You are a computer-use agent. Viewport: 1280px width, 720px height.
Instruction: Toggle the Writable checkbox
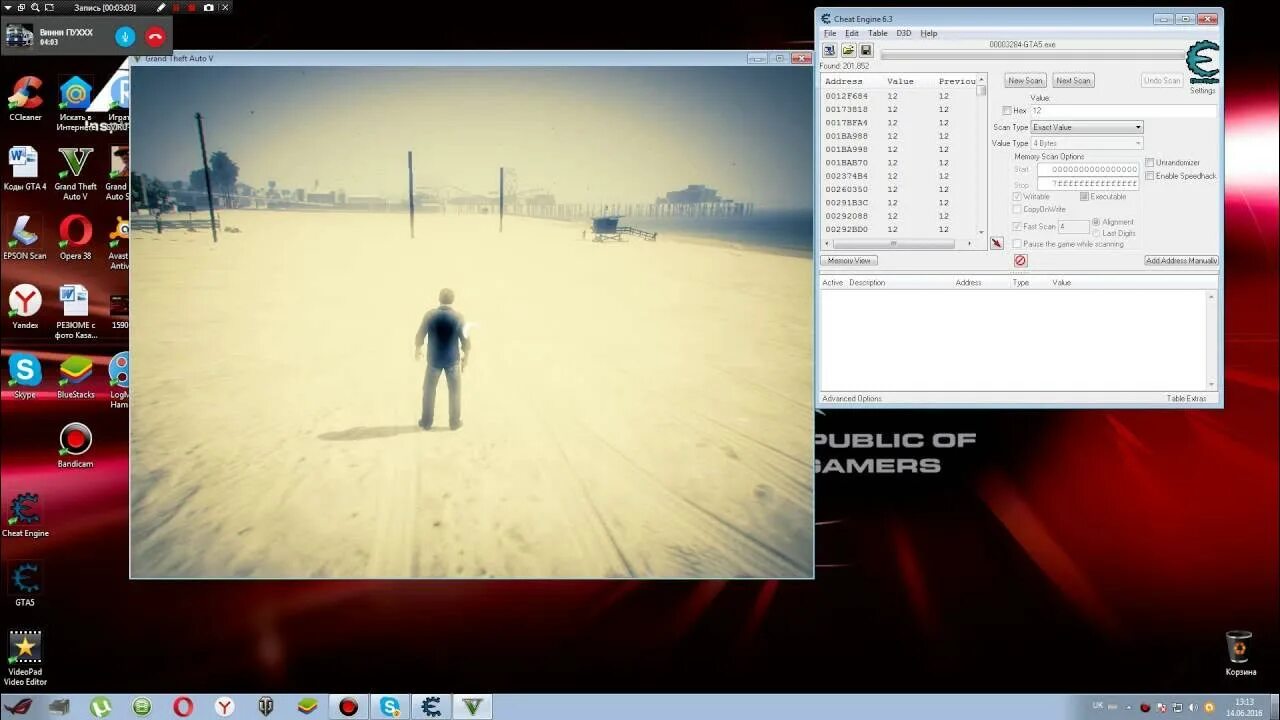click(x=1018, y=197)
